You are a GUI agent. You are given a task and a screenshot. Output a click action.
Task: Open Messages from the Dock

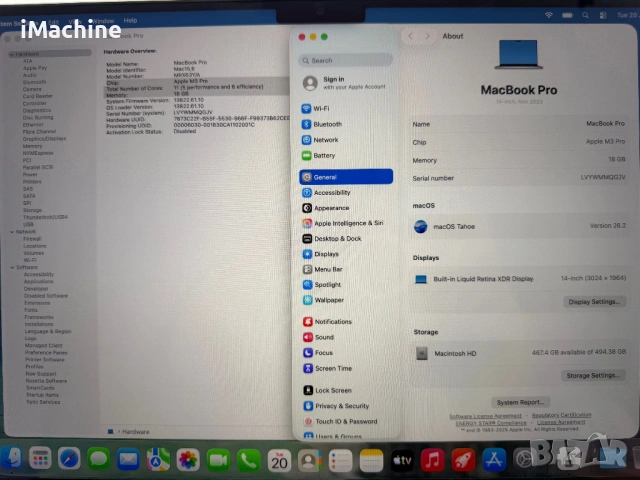tap(98, 459)
